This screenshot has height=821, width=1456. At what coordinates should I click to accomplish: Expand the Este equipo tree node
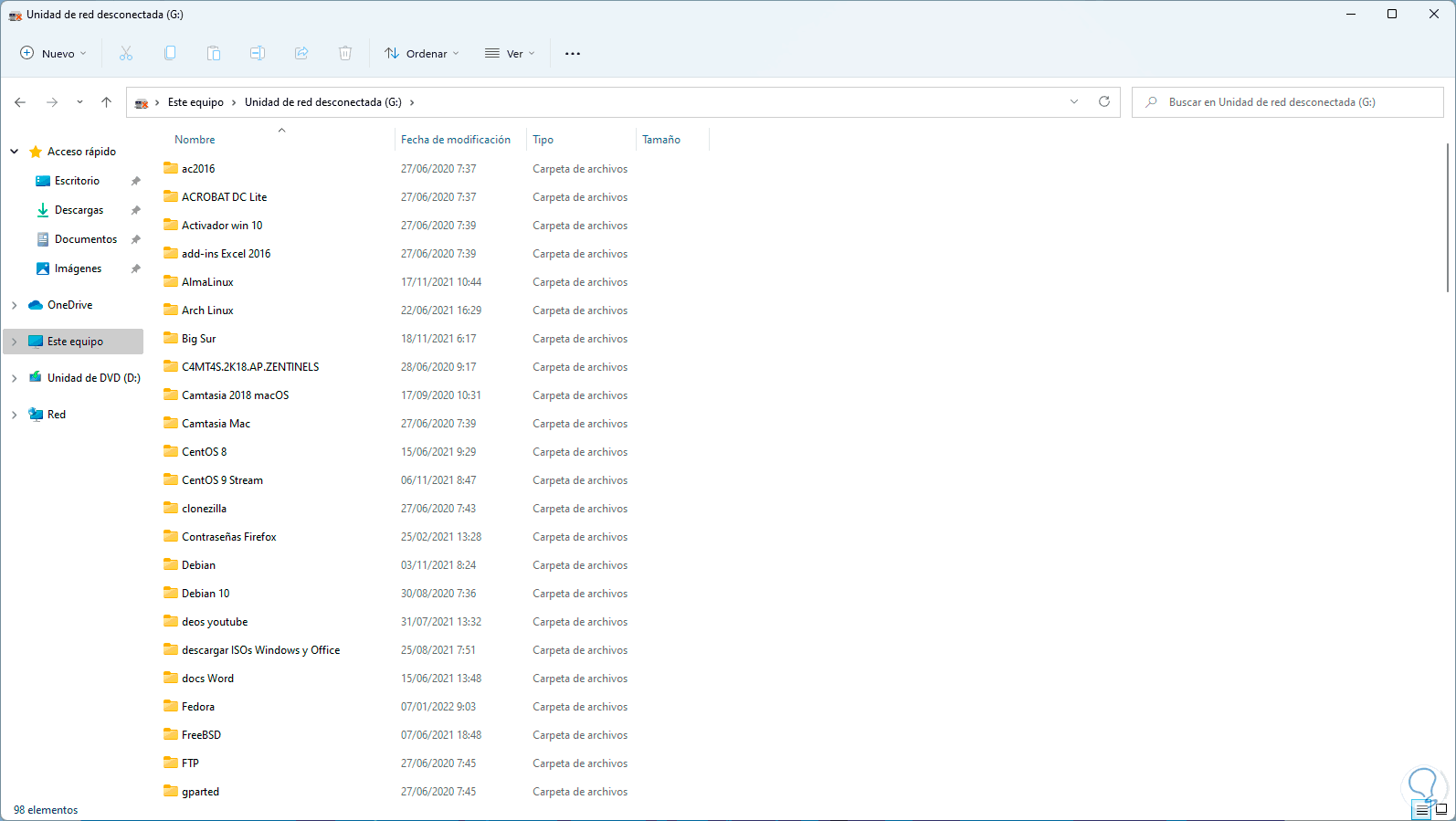coord(15,342)
